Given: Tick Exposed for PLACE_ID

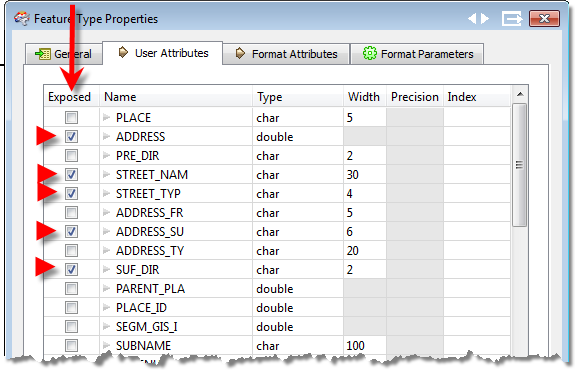Looking at the screenshot, I should tap(72, 308).
